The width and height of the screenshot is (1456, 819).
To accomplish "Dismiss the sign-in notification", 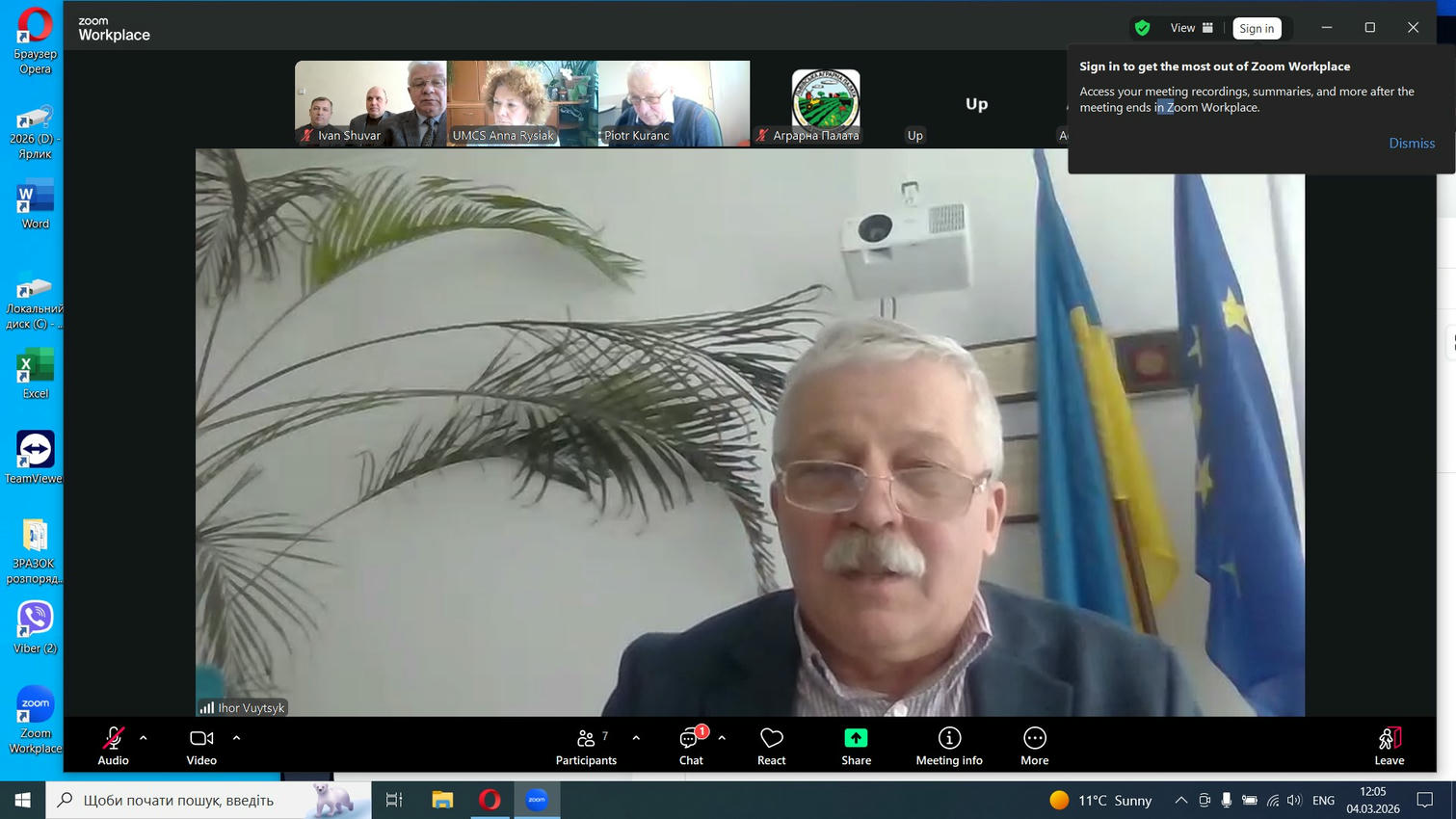I will [1411, 143].
